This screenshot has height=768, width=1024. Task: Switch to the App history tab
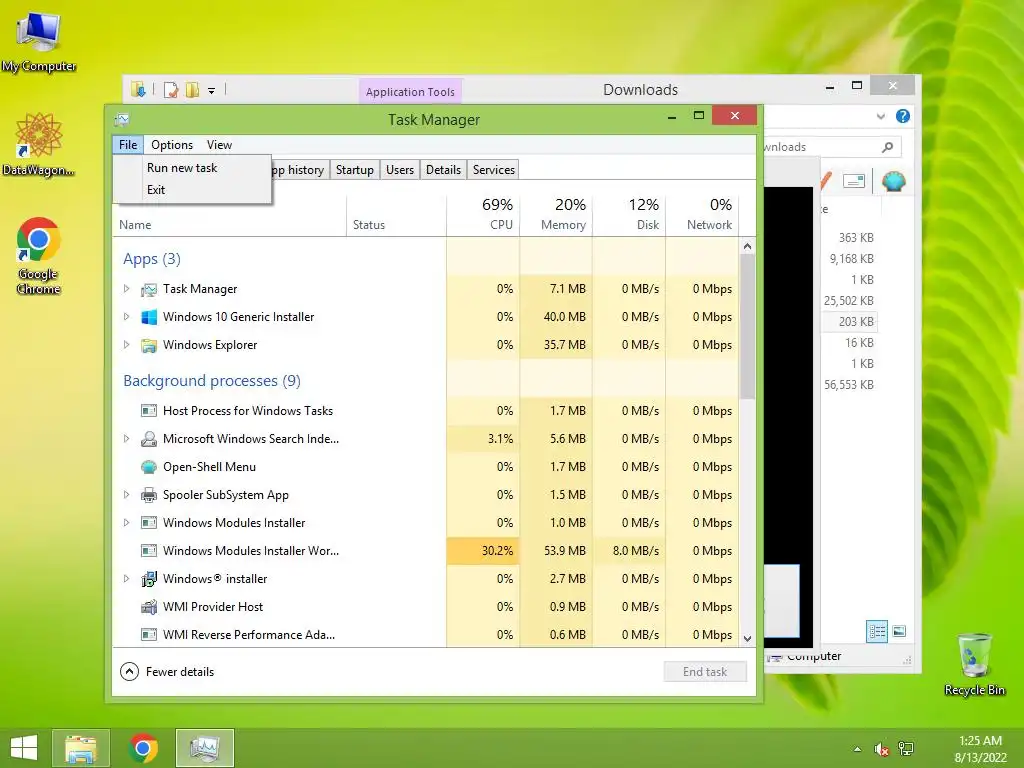[300, 170]
